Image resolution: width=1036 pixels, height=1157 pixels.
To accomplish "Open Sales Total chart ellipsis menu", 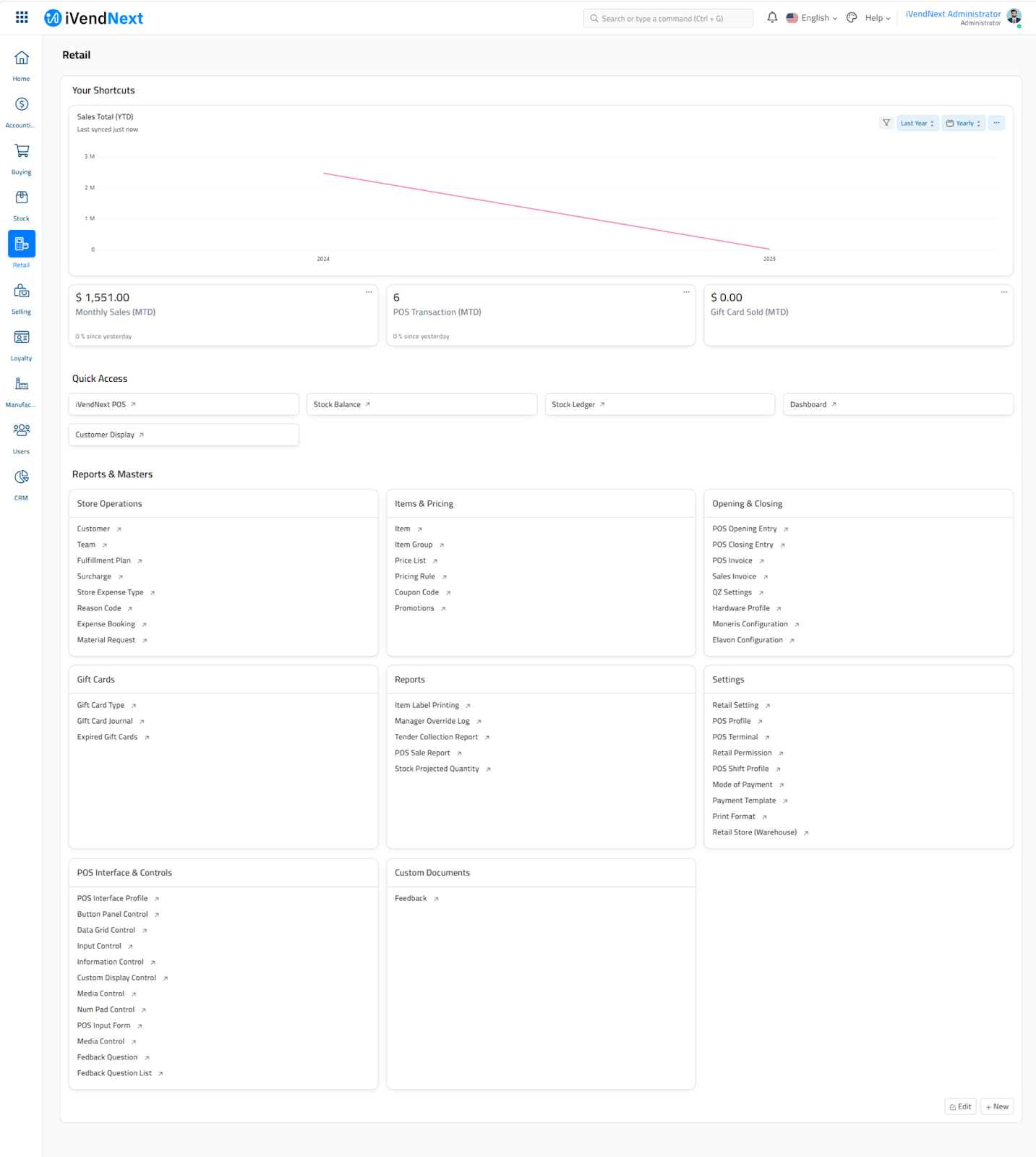I will (996, 123).
